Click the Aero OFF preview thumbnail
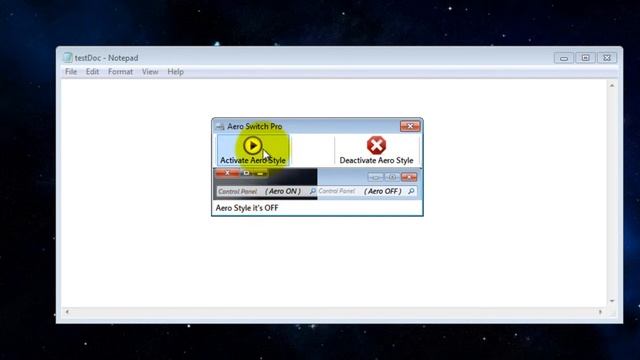The height and width of the screenshot is (360, 640). [x=369, y=184]
